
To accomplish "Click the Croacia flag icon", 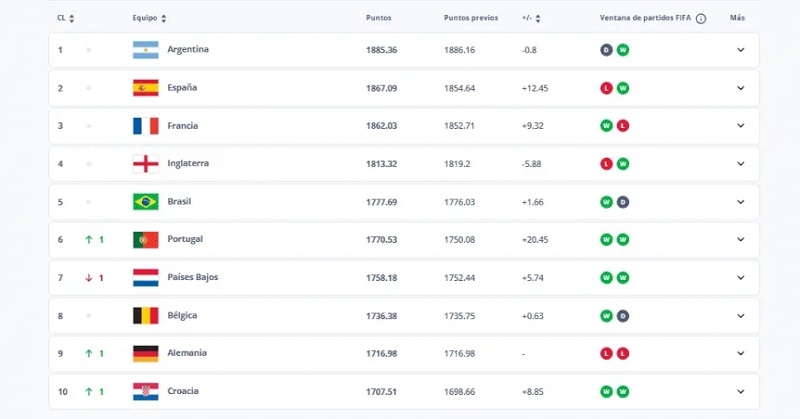I will (x=145, y=391).
